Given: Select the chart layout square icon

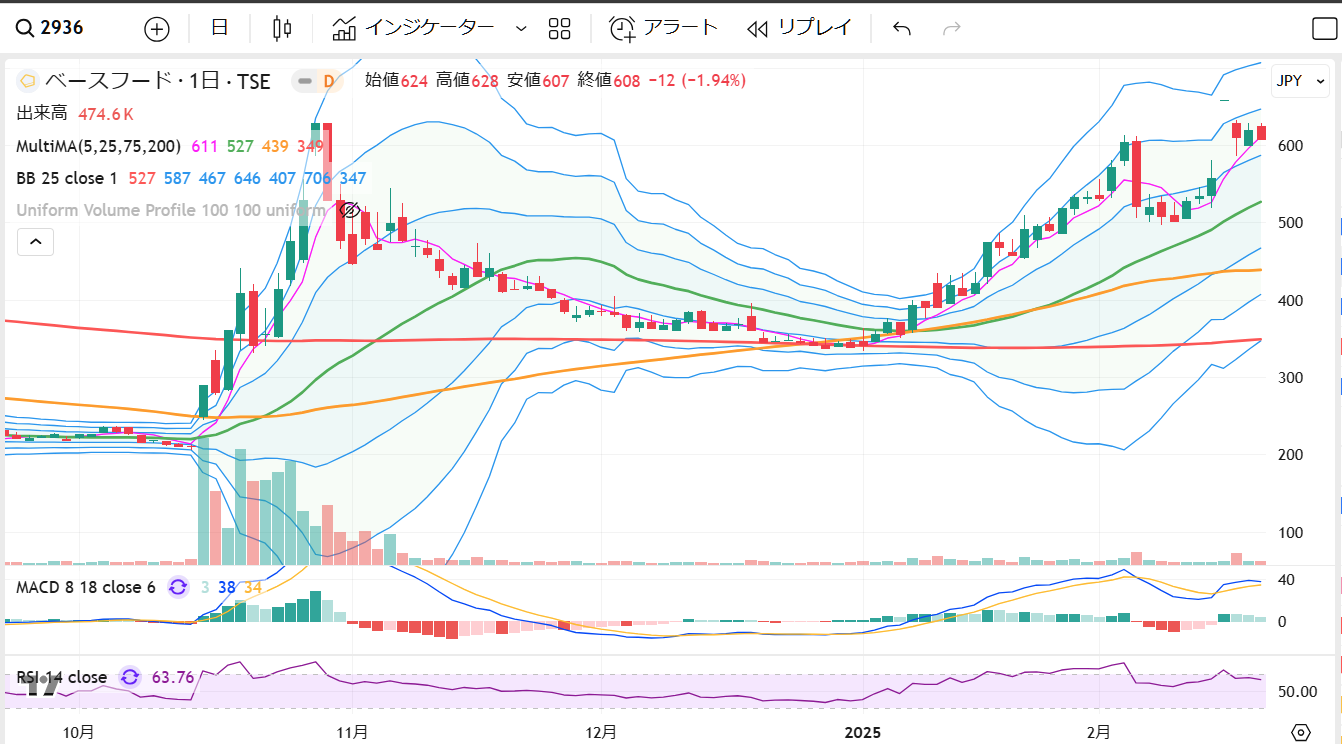Looking at the screenshot, I should tap(1324, 28).
